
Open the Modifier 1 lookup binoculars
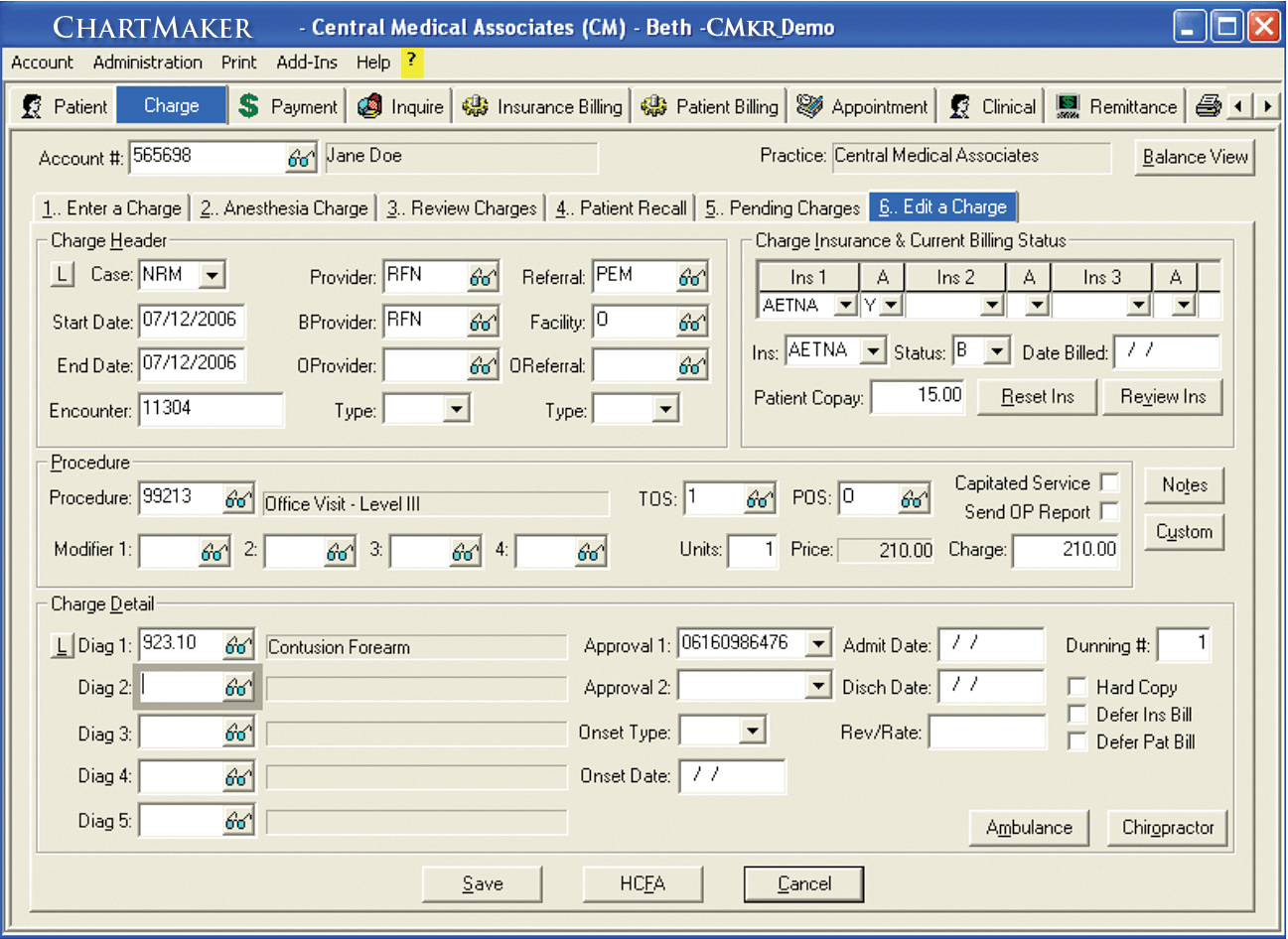[x=215, y=553]
